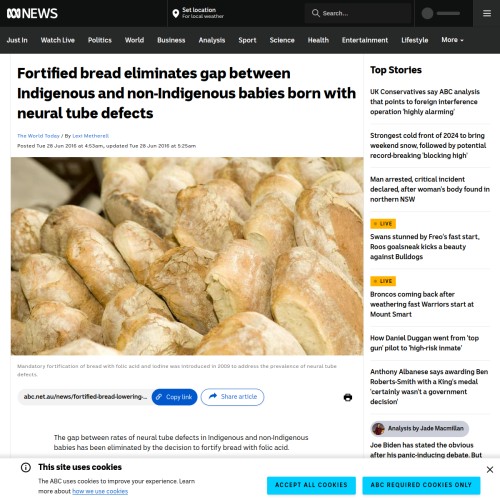The height and width of the screenshot is (500, 500).
Task: Dismiss the cookie banner with X
Action: point(490,470)
